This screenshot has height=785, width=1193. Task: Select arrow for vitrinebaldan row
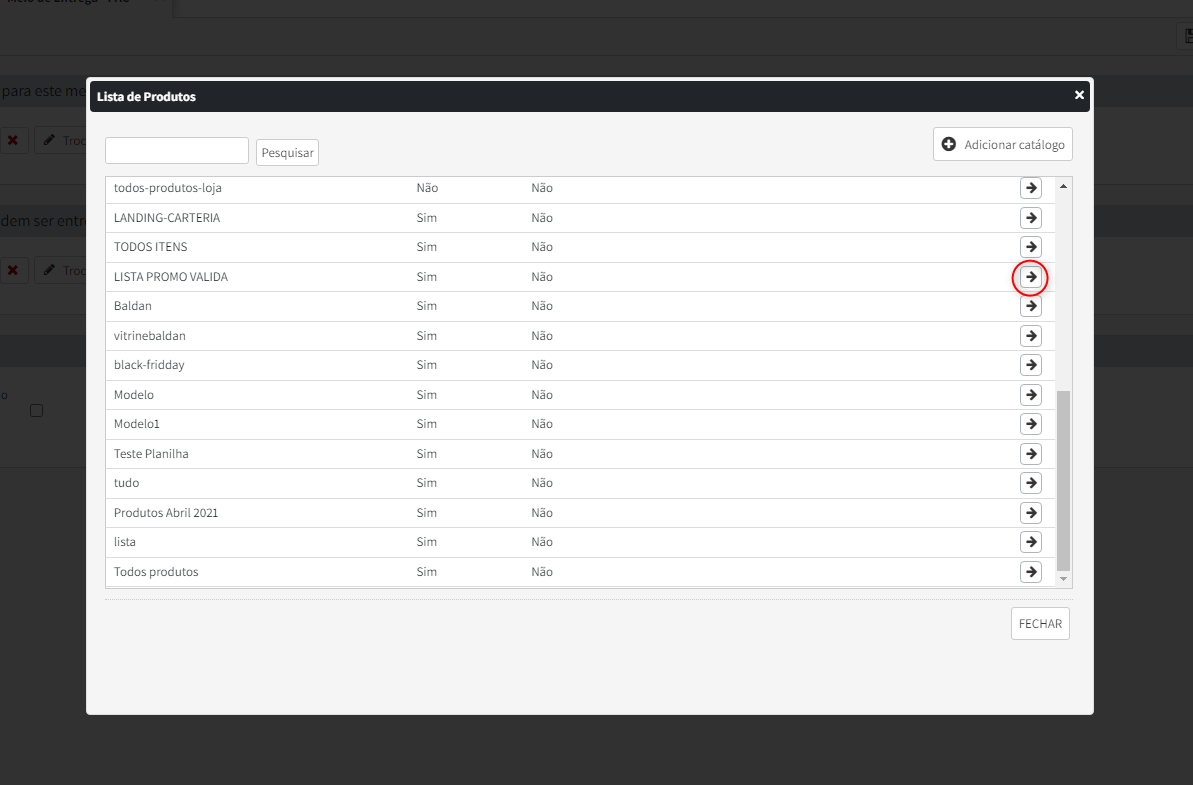1030,335
